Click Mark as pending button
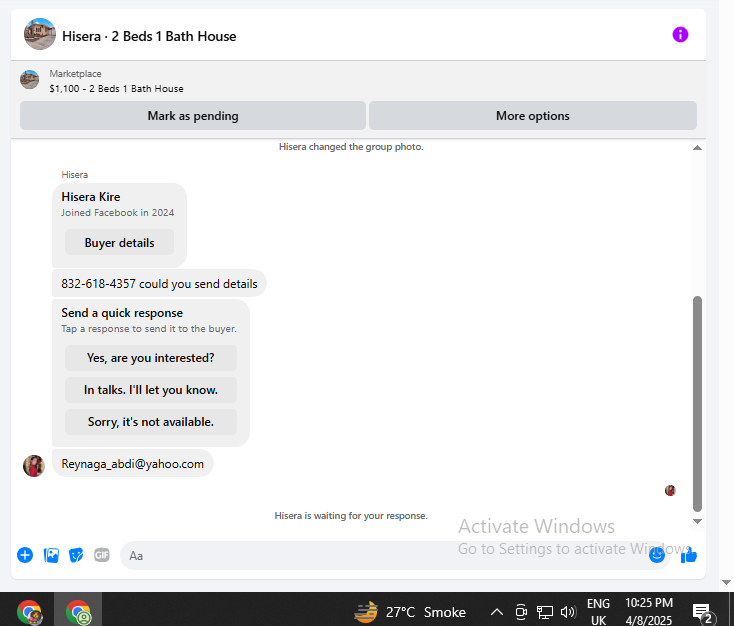 click(193, 116)
